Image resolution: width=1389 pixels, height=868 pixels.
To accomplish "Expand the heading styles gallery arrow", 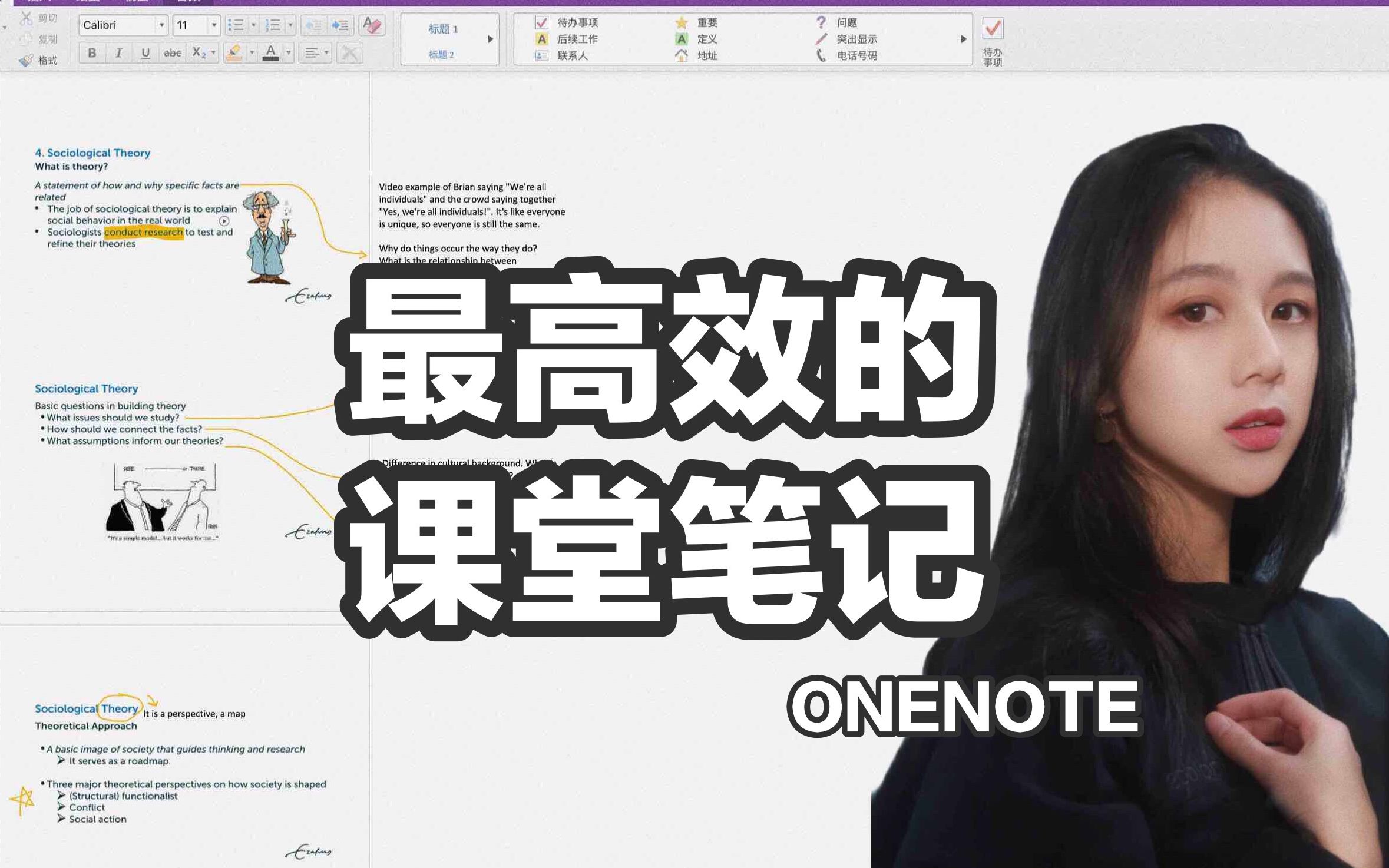I will click(x=490, y=39).
